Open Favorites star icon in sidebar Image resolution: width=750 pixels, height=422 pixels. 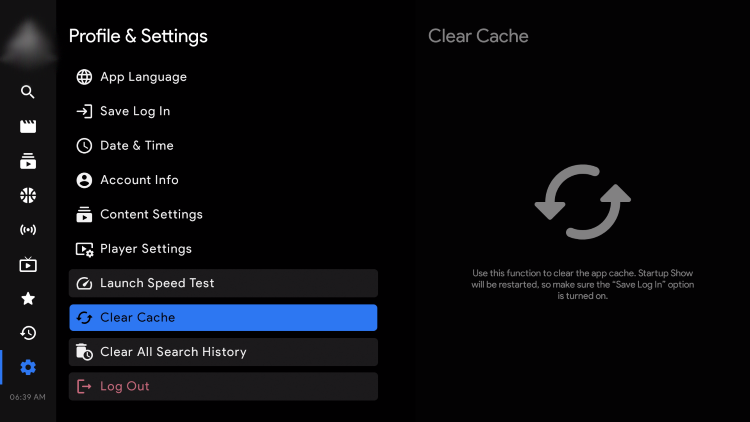pyautogui.click(x=28, y=298)
